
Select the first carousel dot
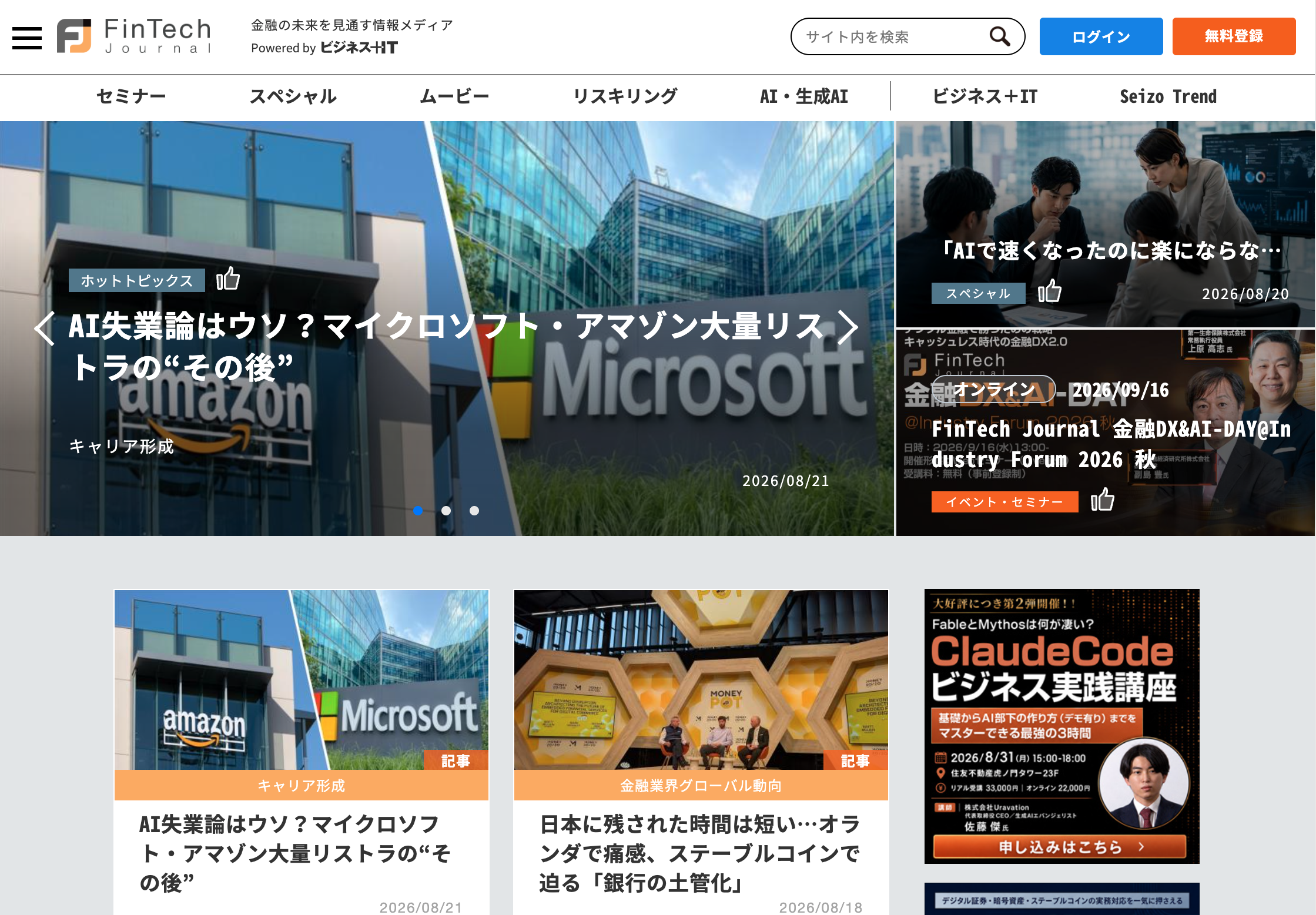pyautogui.click(x=418, y=511)
